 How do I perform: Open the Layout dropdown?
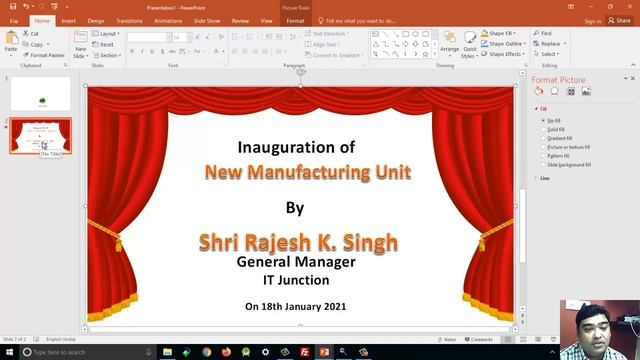(106, 33)
